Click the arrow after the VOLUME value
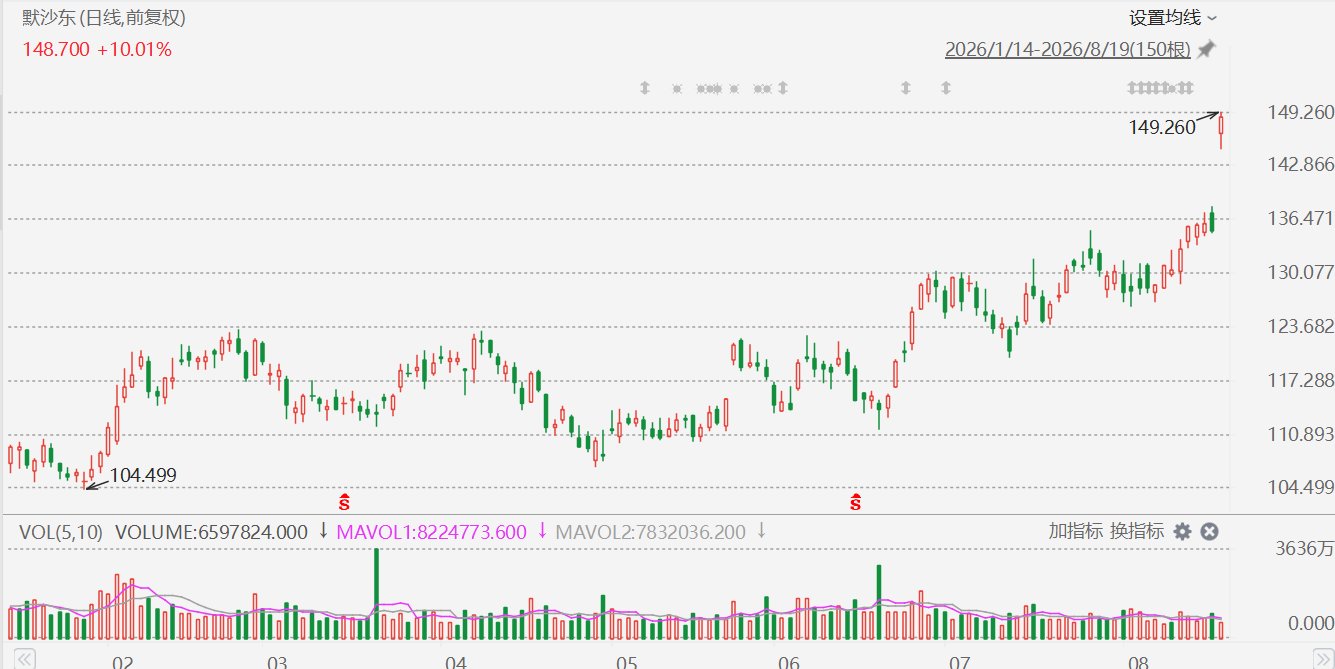This screenshot has width=1335, height=669. click(x=323, y=531)
